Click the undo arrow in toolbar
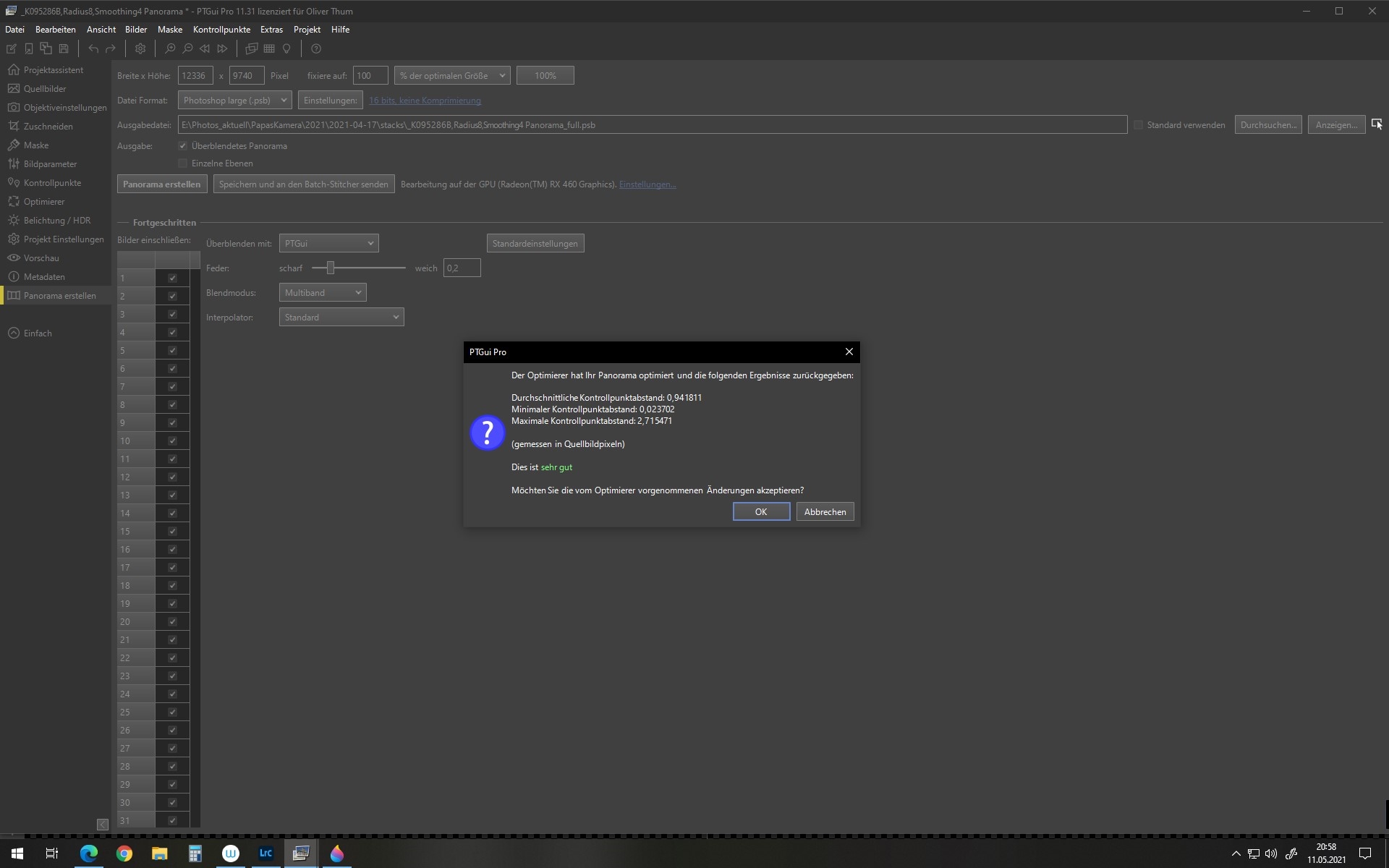The width and height of the screenshot is (1389, 868). tap(93, 48)
